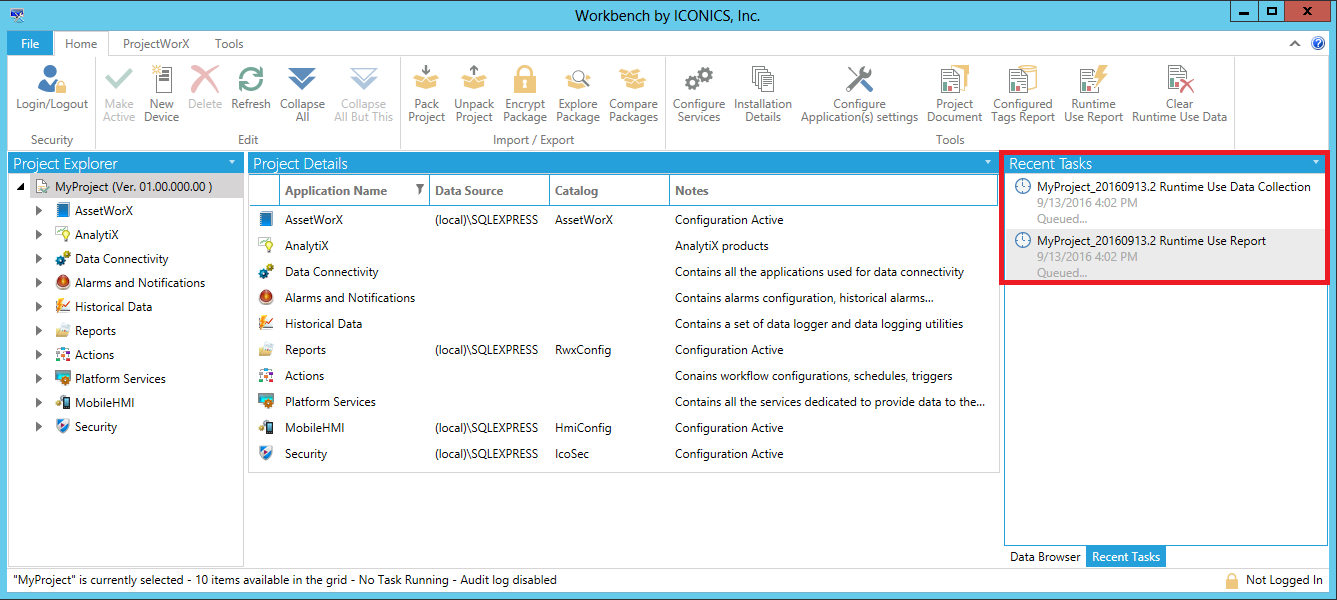This screenshot has width=1337, height=600.
Task: Open the Project Details panel dropdown arrow
Action: (x=989, y=162)
